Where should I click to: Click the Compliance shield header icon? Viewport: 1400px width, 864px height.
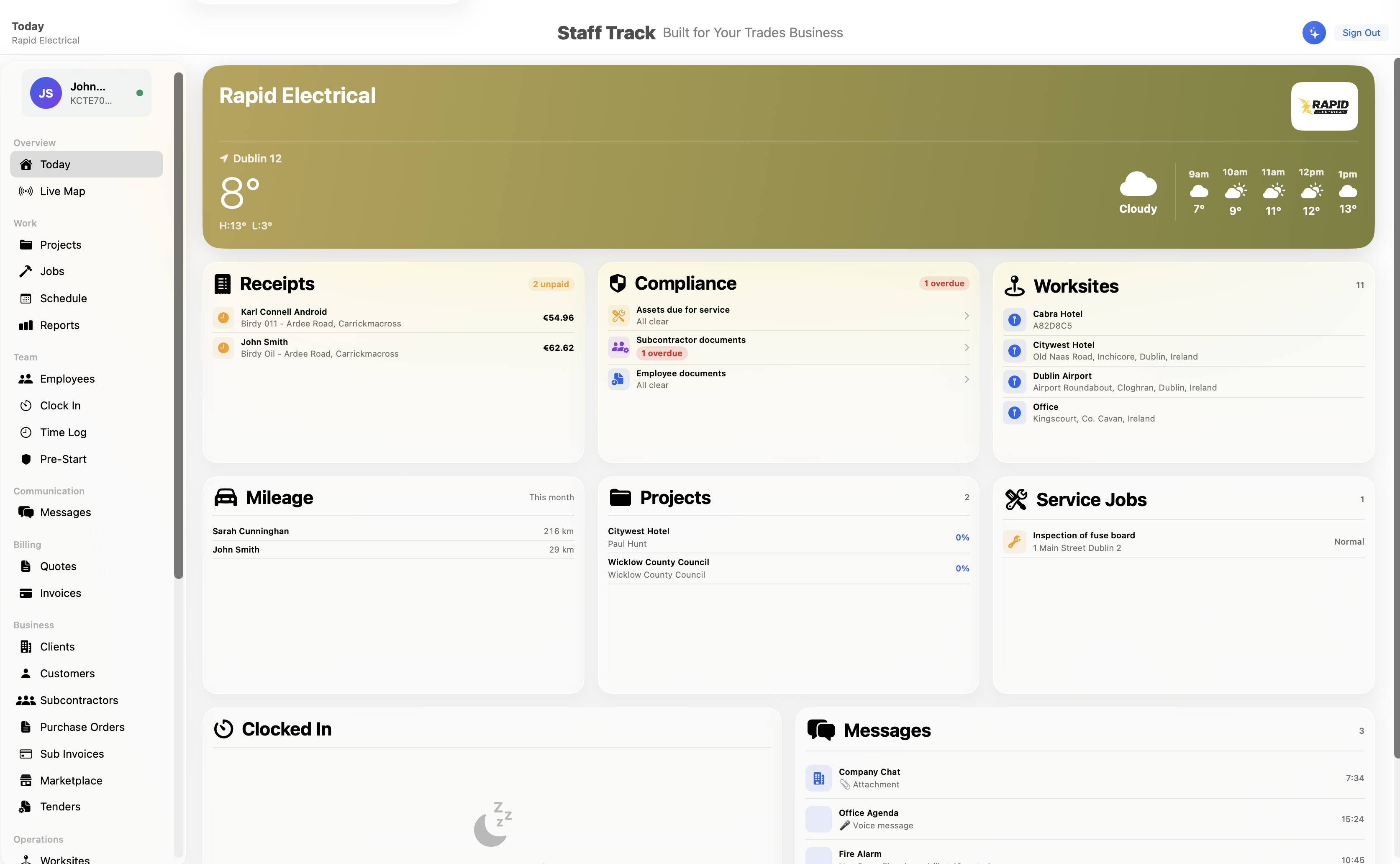pyautogui.click(x=618, y=283)
